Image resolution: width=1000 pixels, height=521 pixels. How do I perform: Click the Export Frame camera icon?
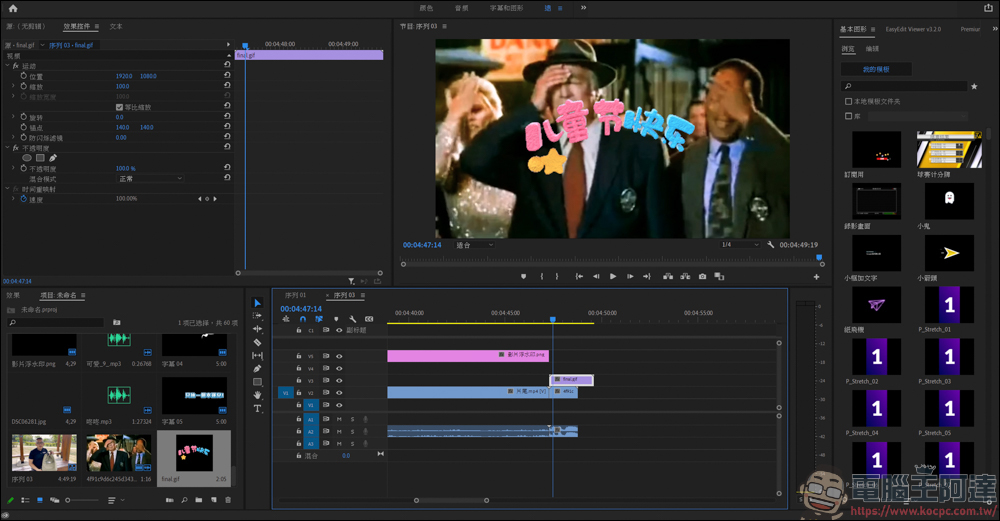pyautogui.click(x=703, y=277)
